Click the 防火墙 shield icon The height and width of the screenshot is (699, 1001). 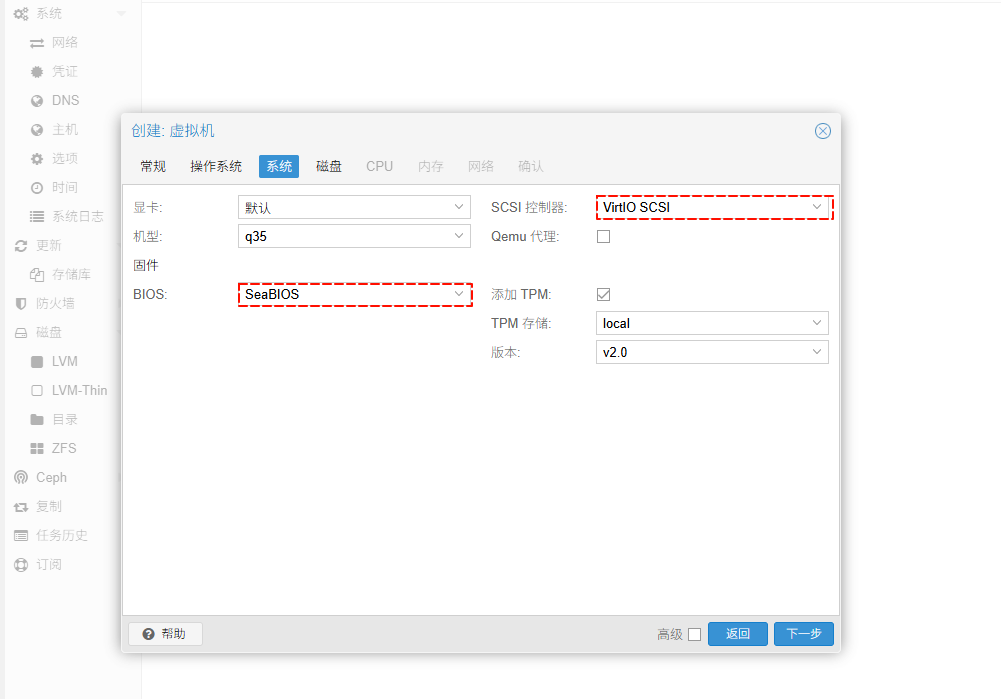21,304
